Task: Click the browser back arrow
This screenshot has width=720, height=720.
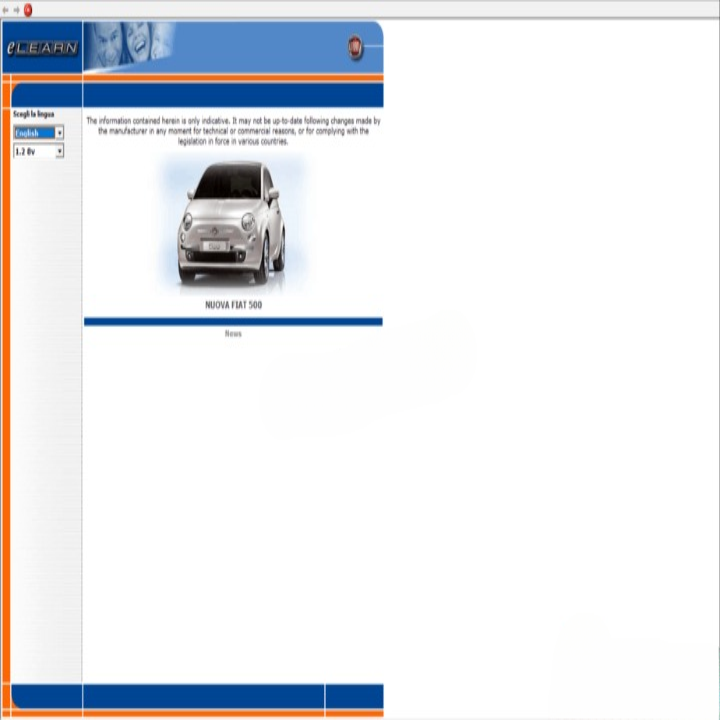Action: point(6,10)
